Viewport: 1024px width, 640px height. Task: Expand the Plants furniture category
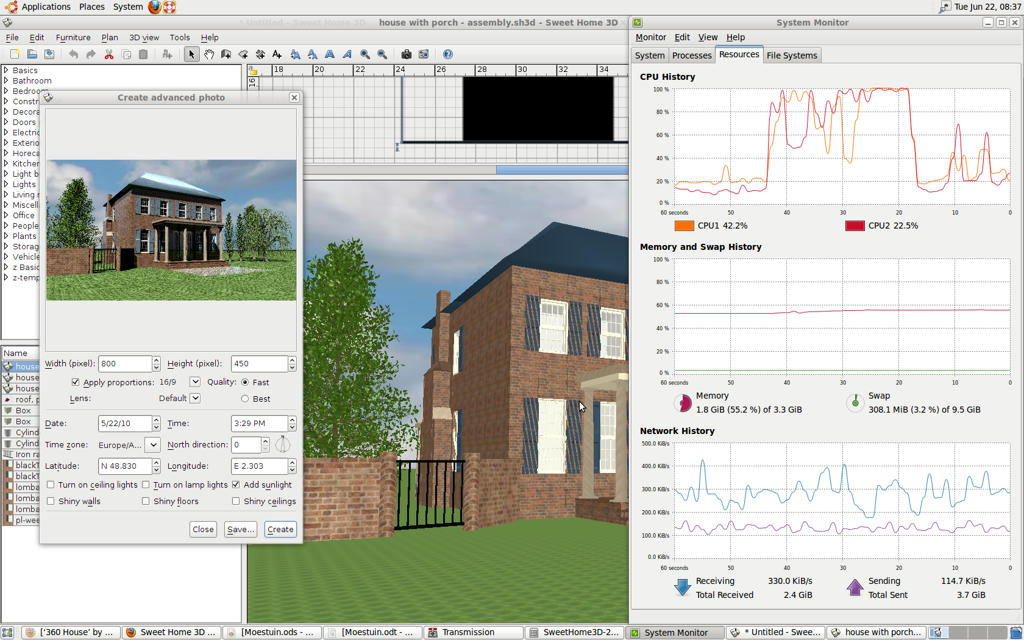pos(6,236)
